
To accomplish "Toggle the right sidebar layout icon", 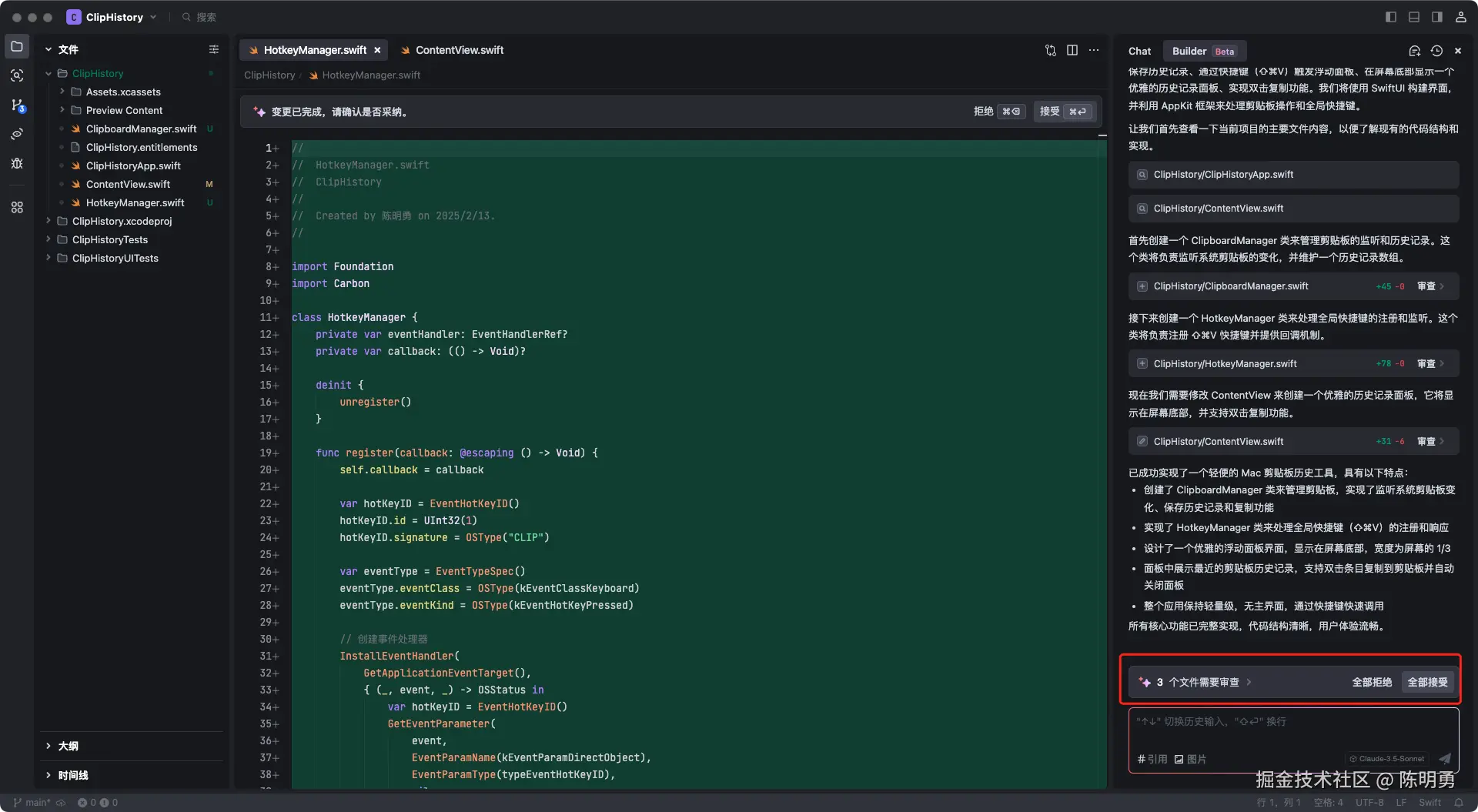I will click(x=1437, y=17).
